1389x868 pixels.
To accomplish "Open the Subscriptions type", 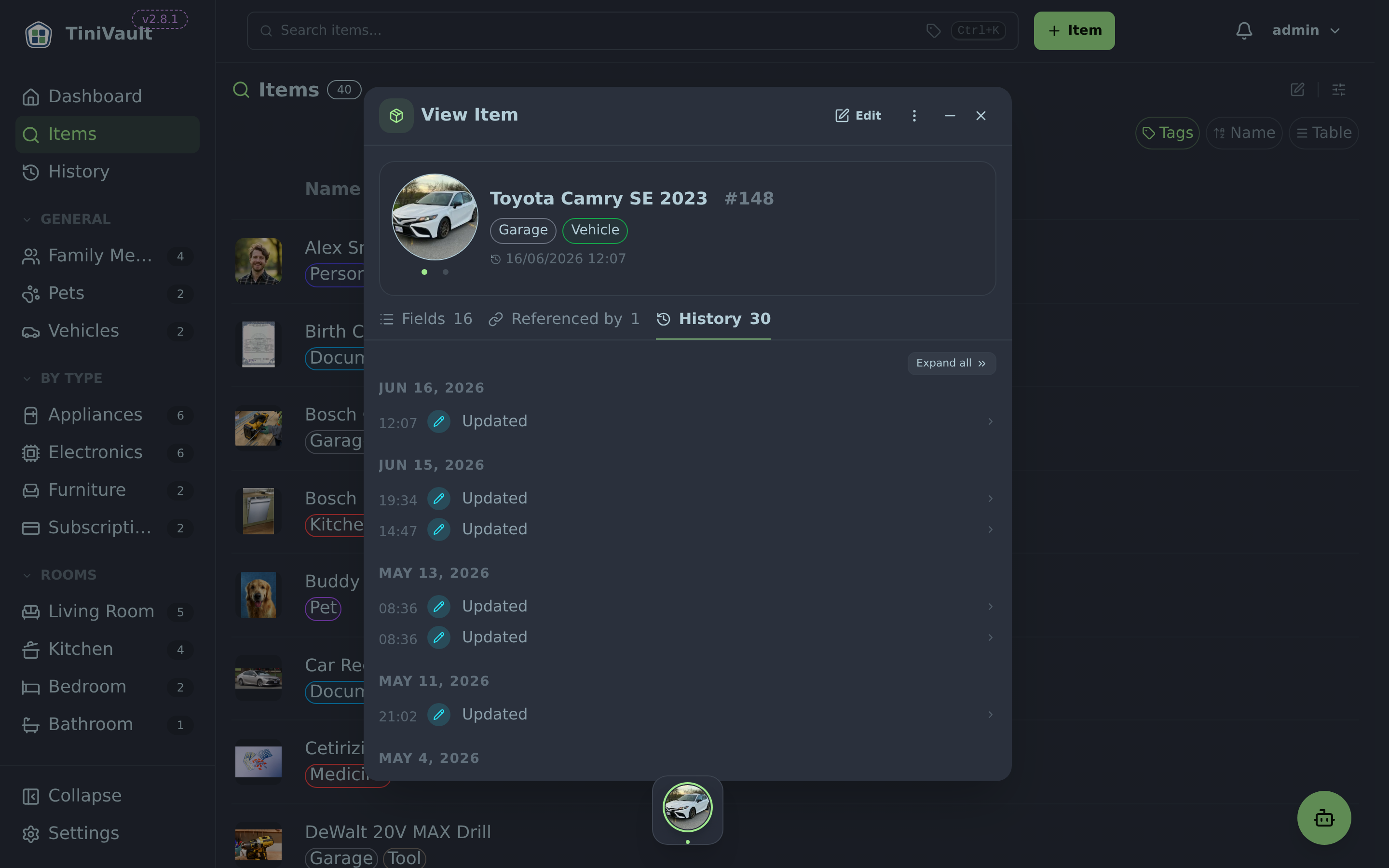I will click(108, 528).
